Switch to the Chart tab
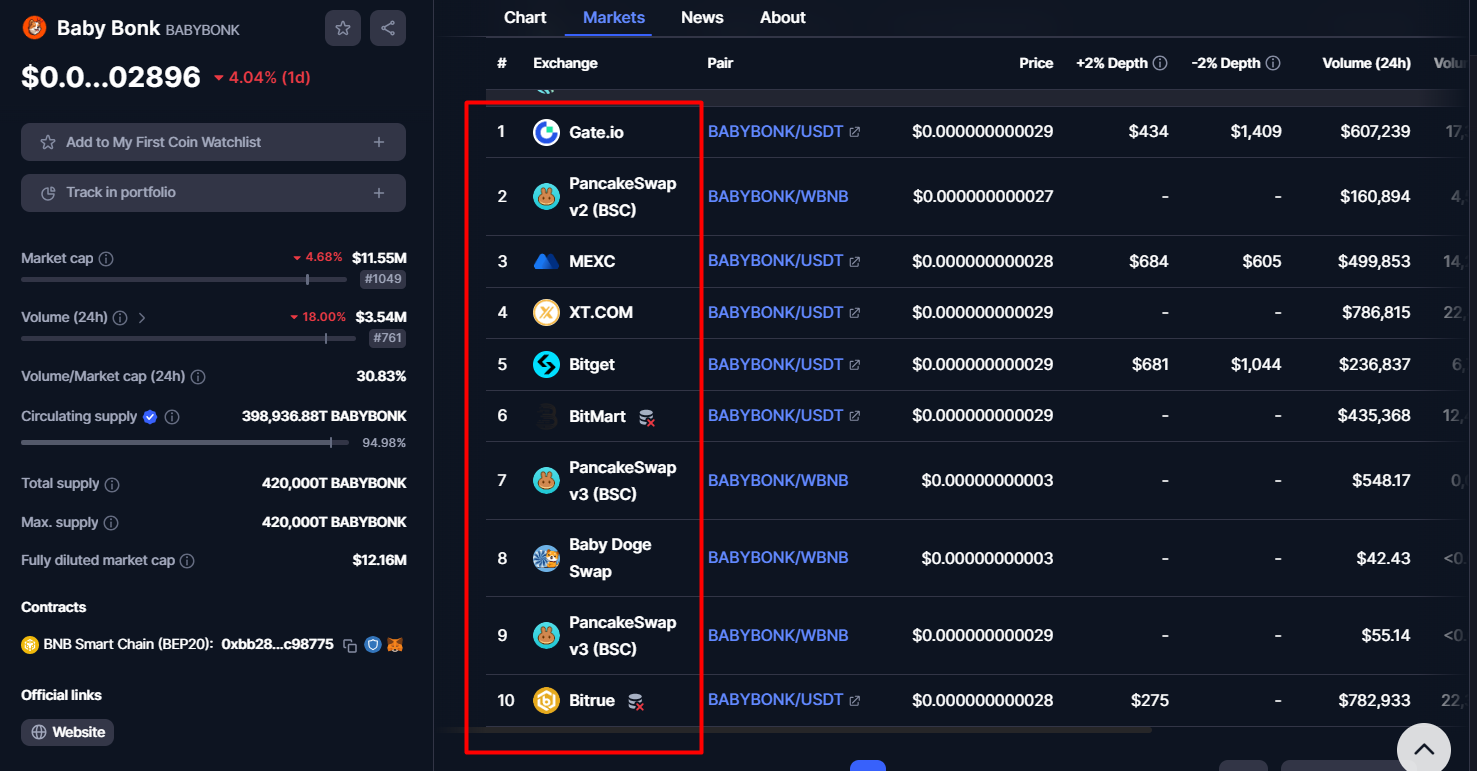1477x771 pixels. pos(525,17)
